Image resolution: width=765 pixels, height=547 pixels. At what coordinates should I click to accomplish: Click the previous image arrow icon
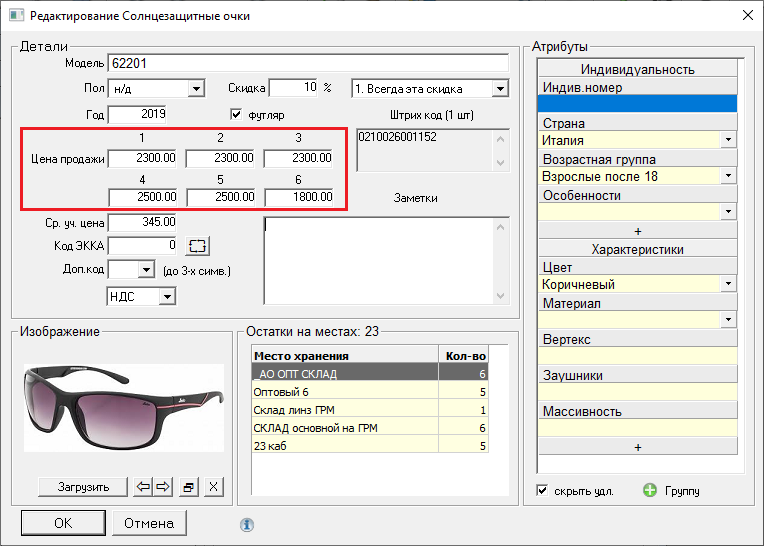tap(143, 487)
